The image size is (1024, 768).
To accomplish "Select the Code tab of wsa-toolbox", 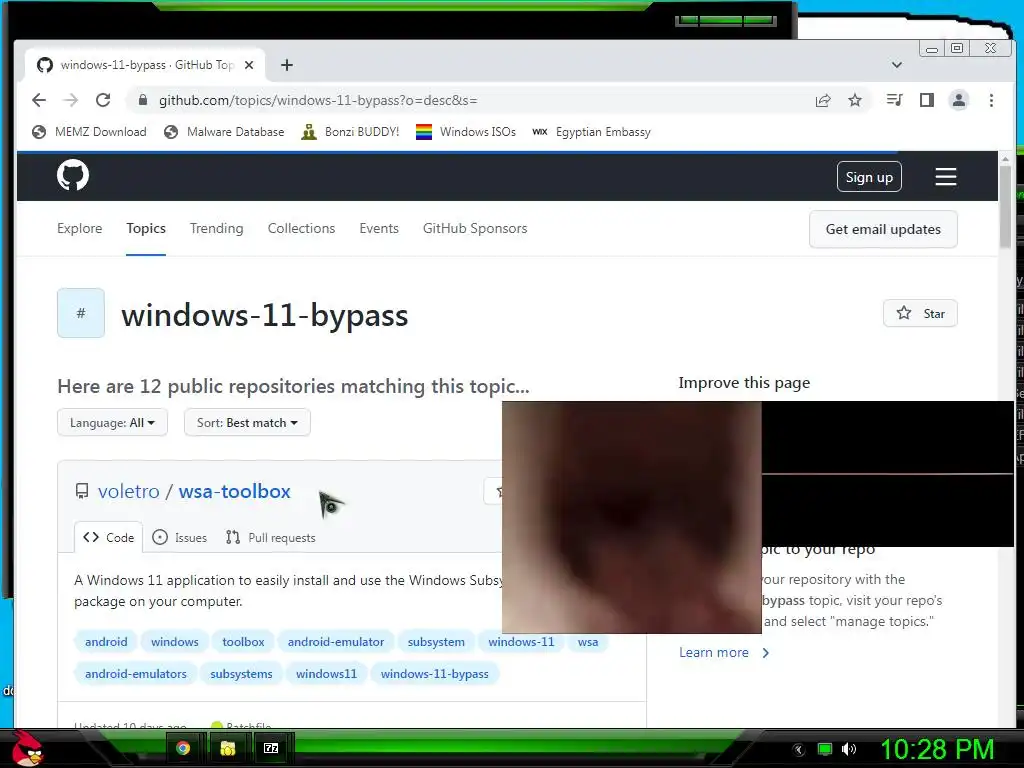I will (x=108, y=537).
